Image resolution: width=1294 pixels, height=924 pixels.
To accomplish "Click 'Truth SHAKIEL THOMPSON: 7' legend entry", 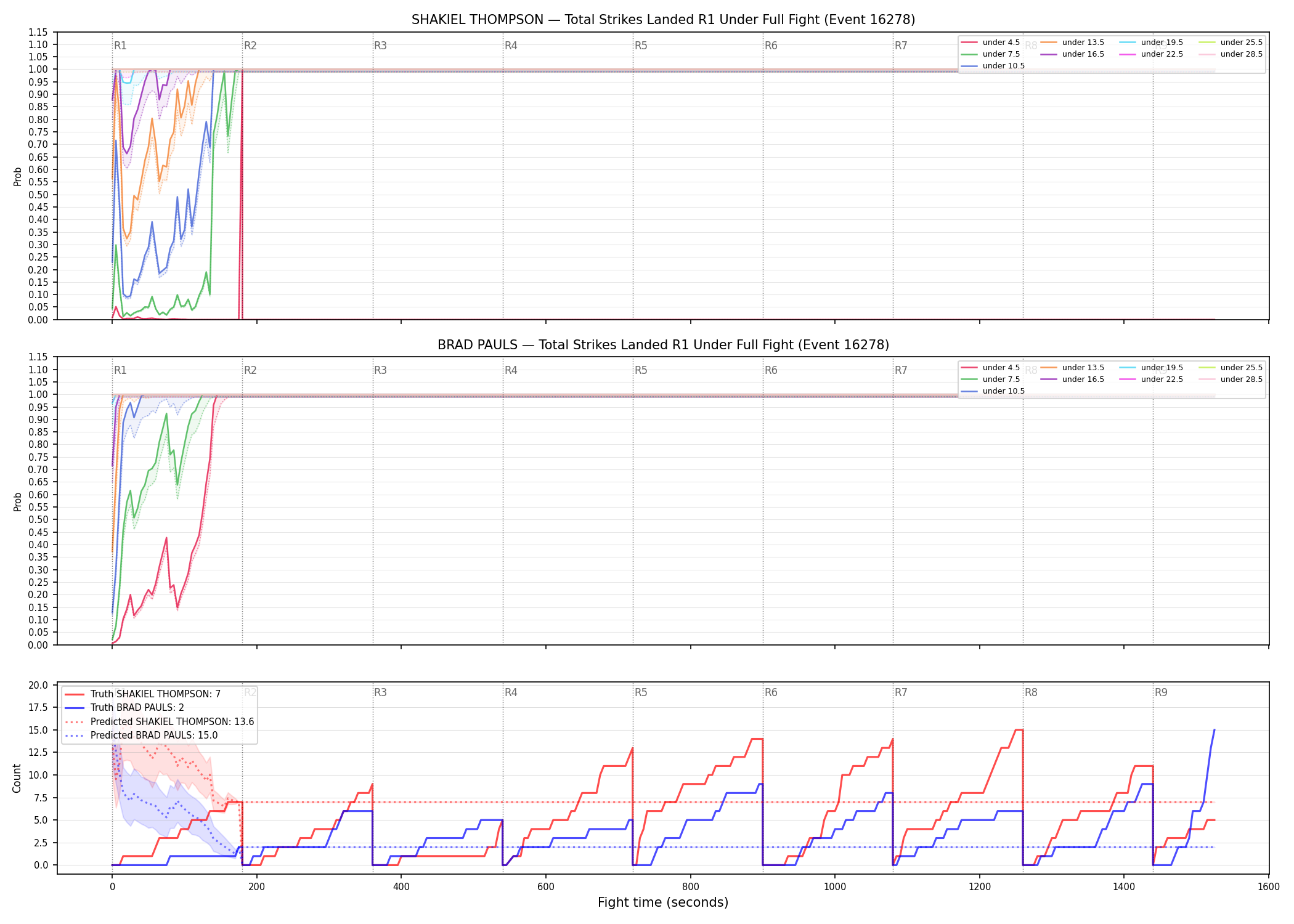I will pos(143,694).
